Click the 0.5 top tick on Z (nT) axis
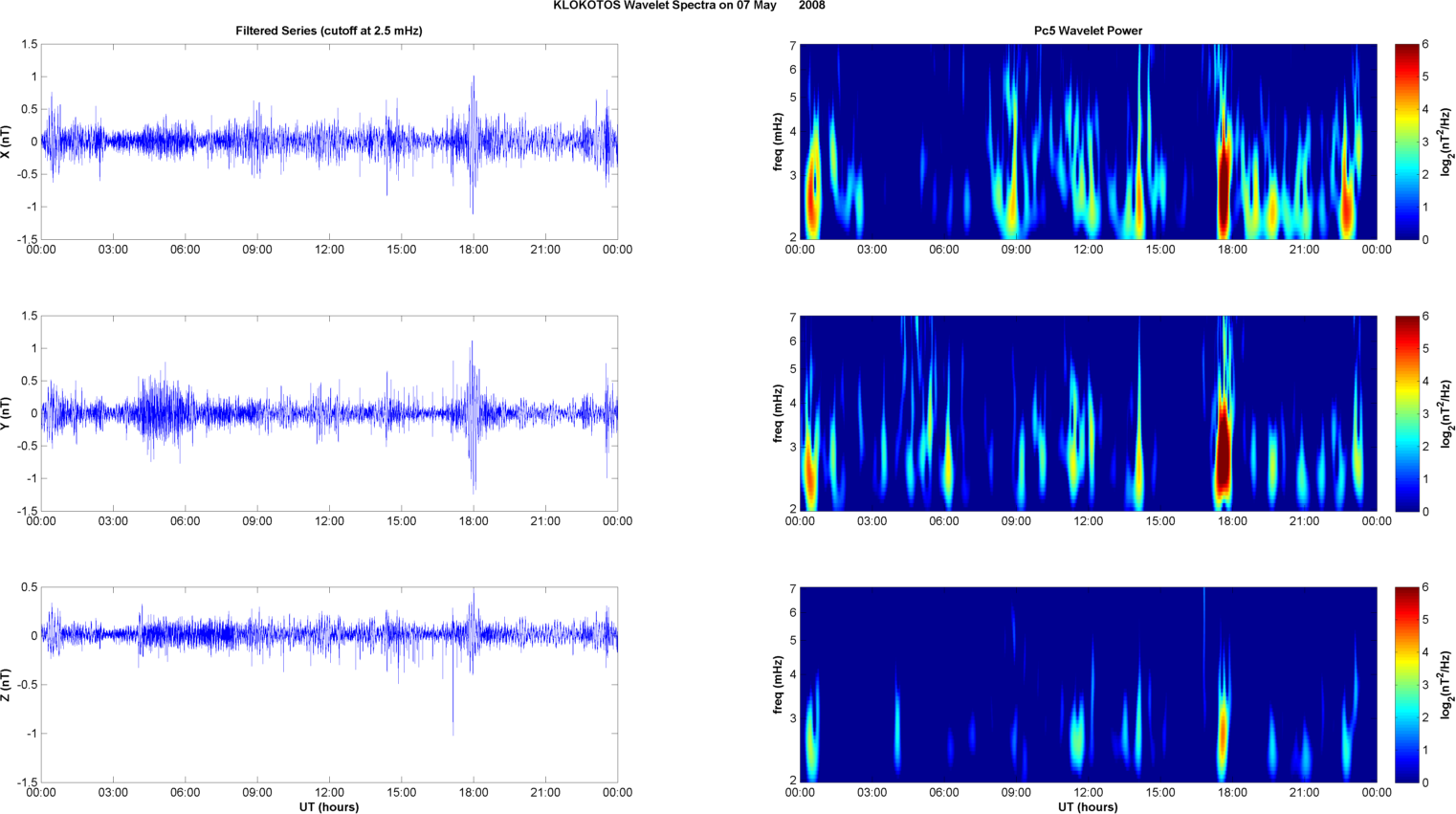1456x814 pixels. (30, 587)
